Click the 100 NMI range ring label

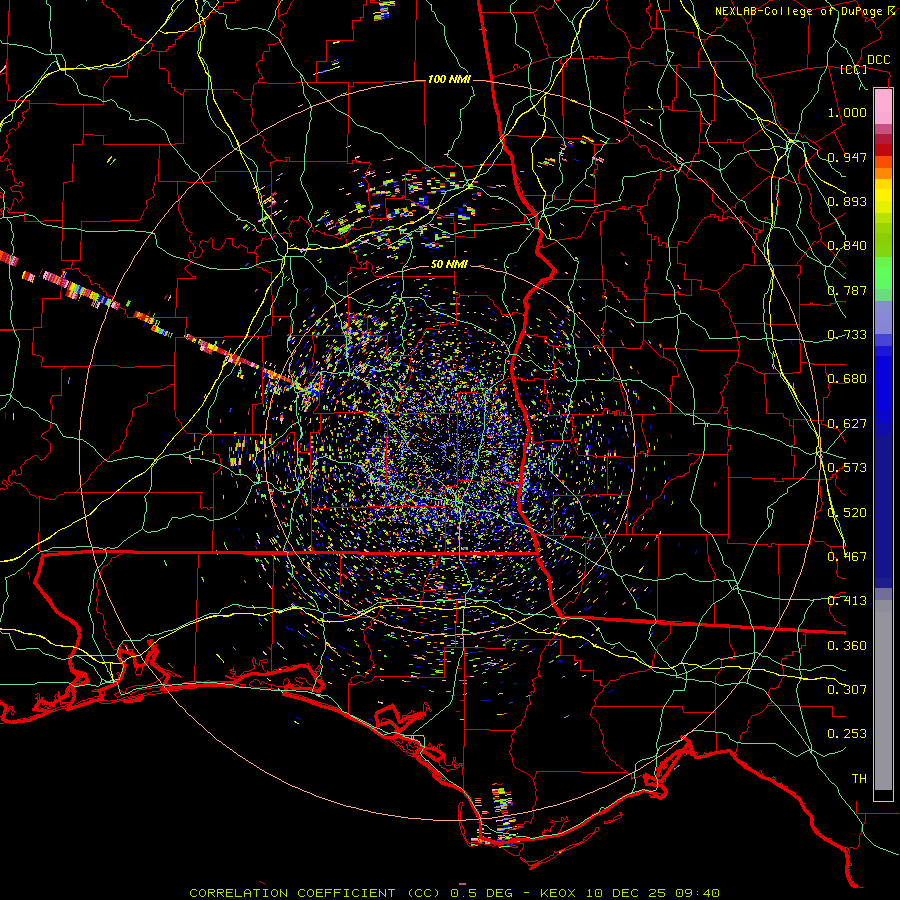point(449,79)
